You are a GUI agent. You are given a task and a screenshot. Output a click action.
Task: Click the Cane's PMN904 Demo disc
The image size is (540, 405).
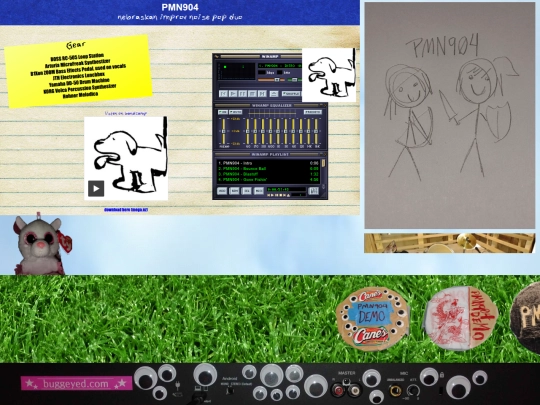pyautogui.click(x=372, y=319)
